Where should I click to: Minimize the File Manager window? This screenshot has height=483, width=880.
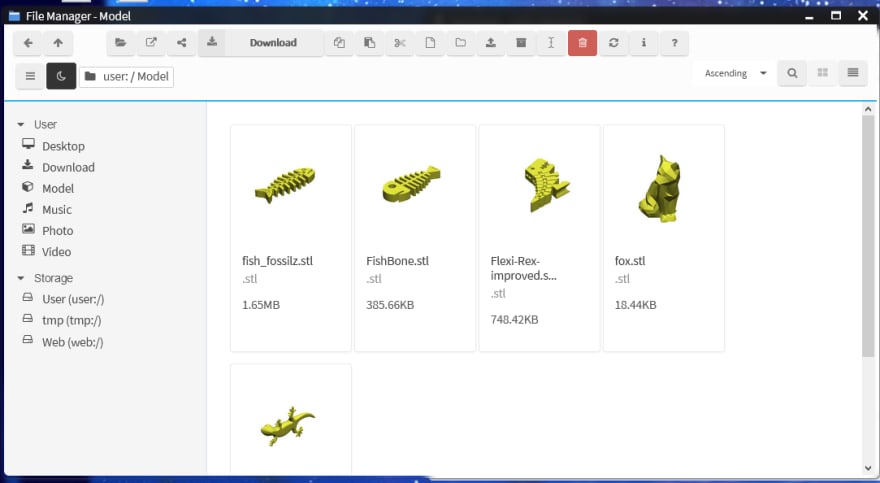[809, 16]
